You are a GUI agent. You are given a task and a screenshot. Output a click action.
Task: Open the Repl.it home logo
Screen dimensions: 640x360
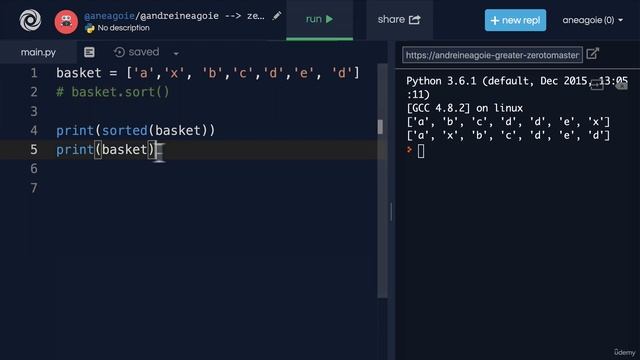point(30,20)
